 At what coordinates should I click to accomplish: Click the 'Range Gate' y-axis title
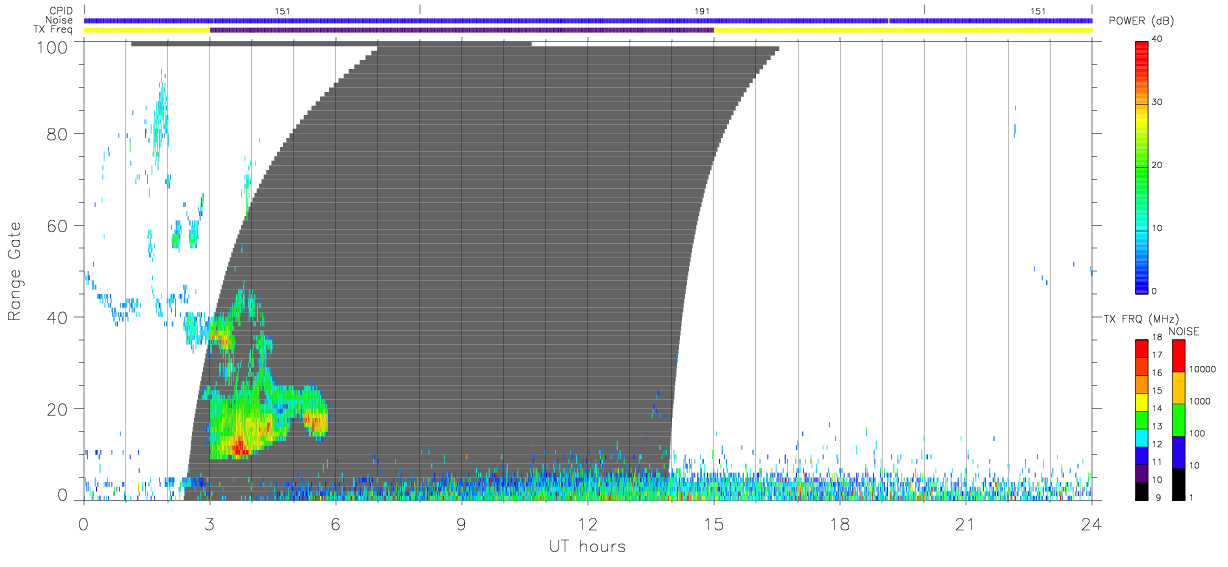coord(16,271)
